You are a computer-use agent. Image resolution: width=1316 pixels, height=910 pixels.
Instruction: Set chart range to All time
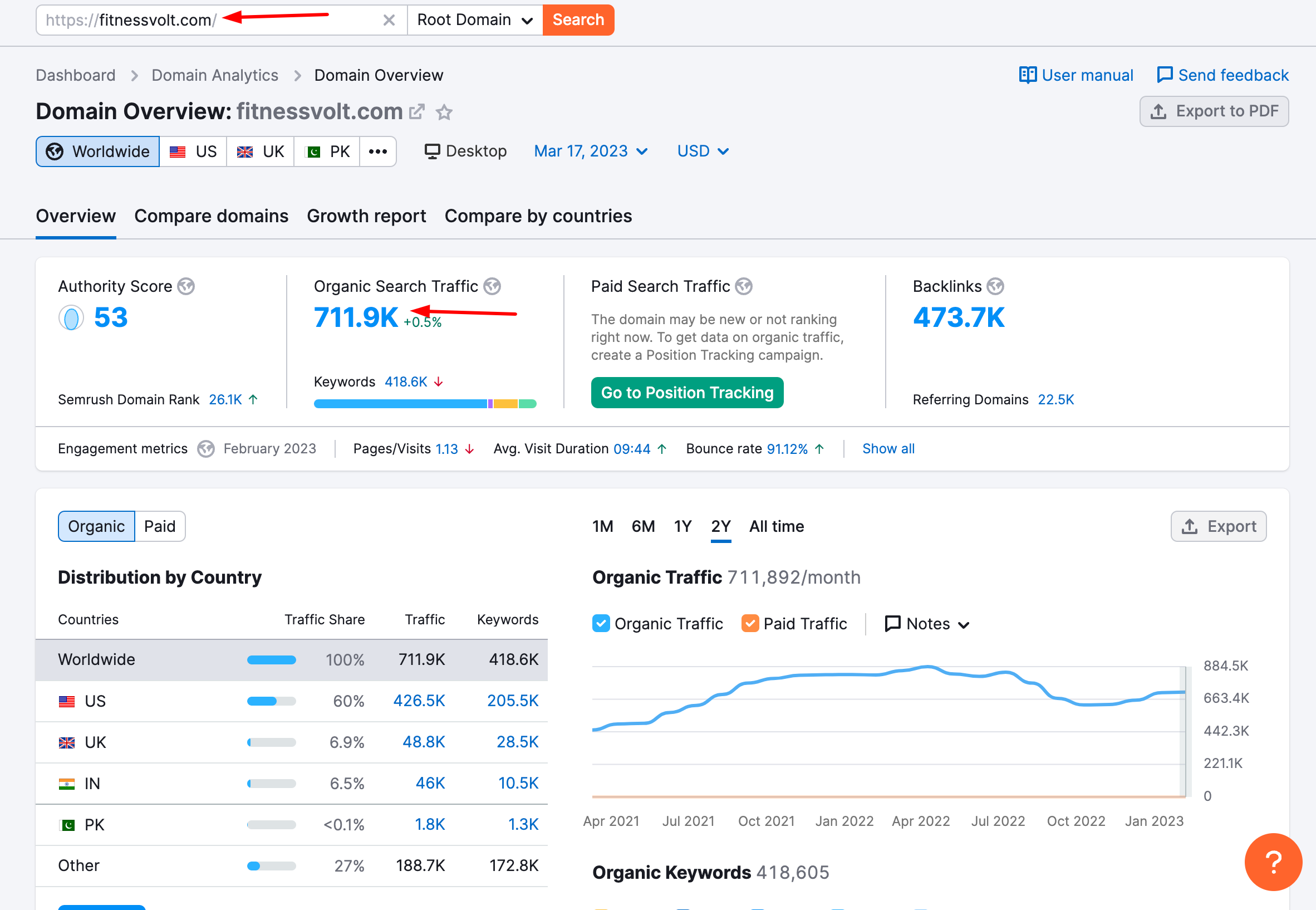tap(776, 526)
